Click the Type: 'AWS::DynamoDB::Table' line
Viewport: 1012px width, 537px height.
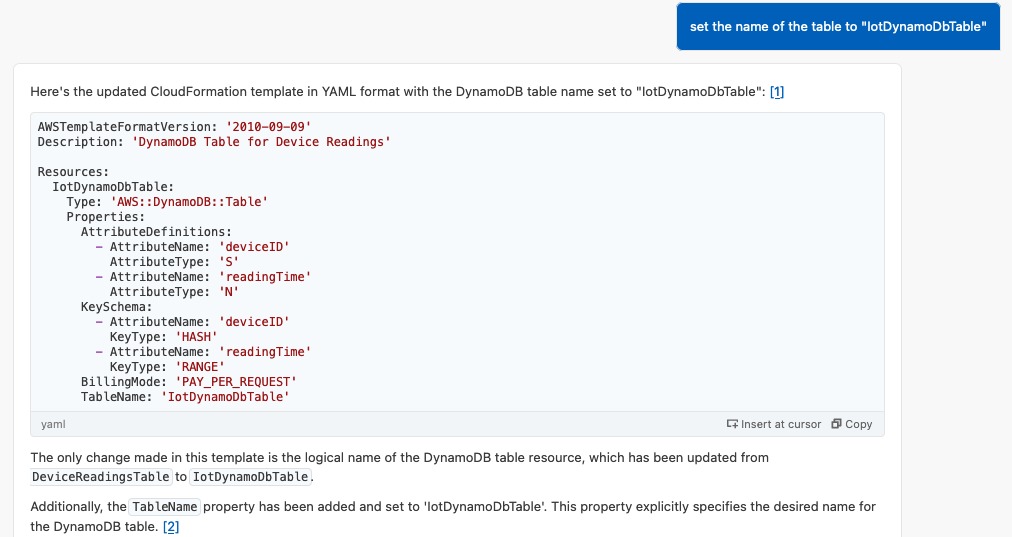tap(167, 202)
